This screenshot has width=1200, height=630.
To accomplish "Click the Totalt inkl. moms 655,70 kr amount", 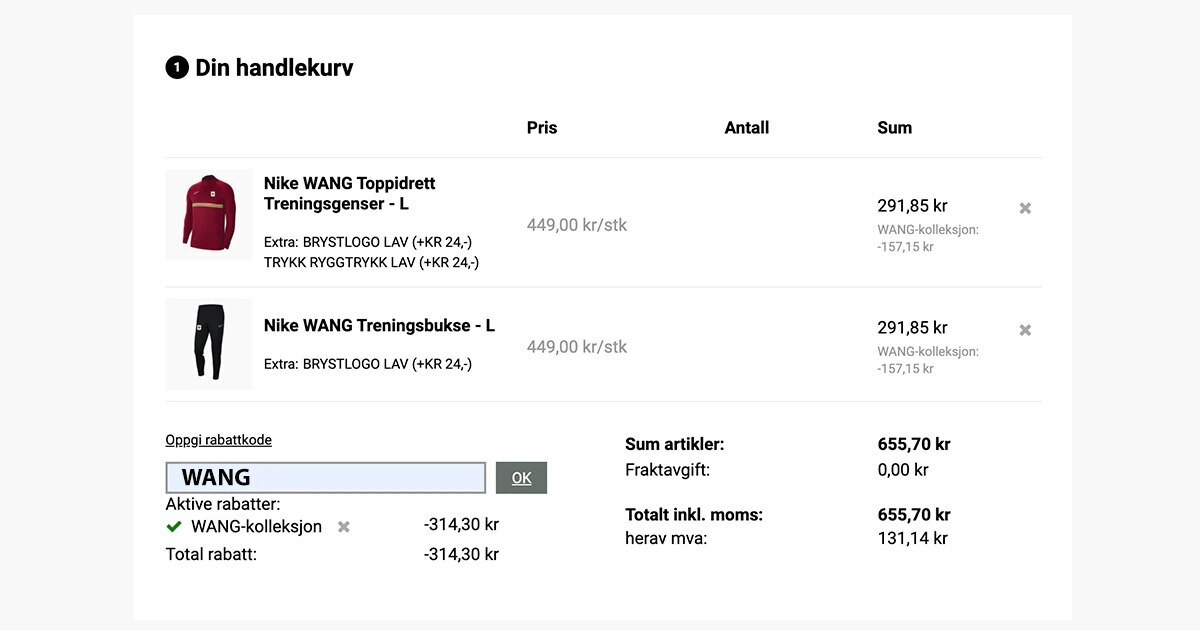I will (914, 515).
